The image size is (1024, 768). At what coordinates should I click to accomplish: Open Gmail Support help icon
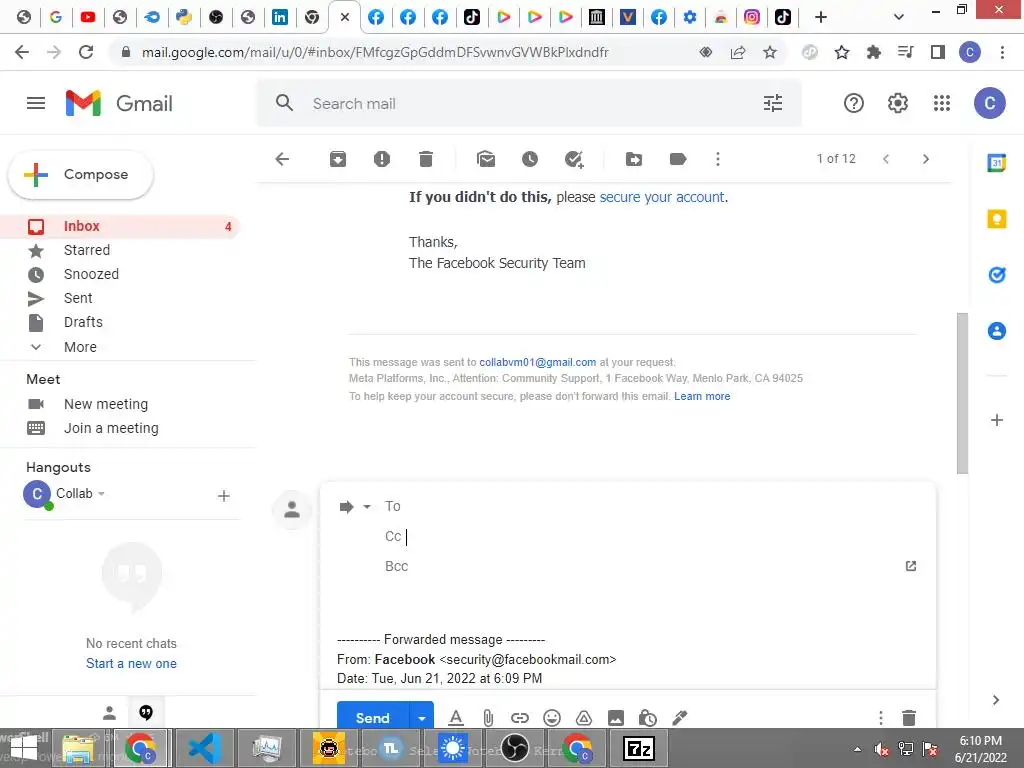[x=854, y=103]
